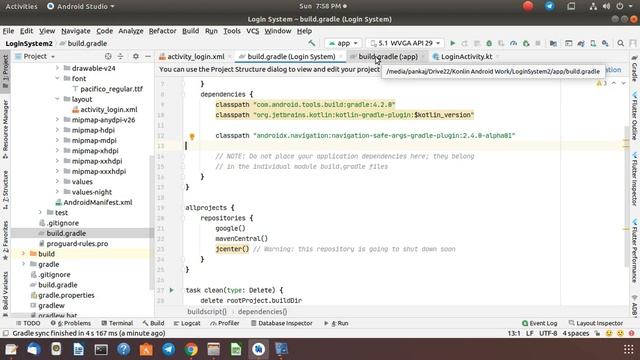Open the SDK Manager icon

[605, 43]
